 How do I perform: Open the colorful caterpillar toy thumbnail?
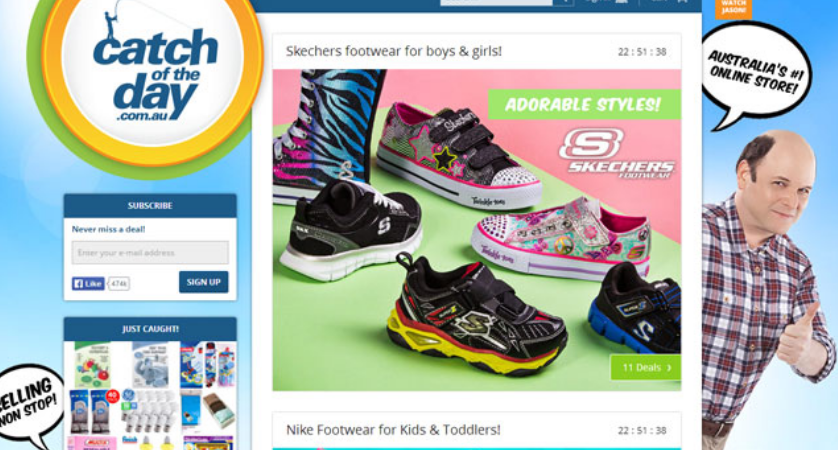(x=92, y=365)
